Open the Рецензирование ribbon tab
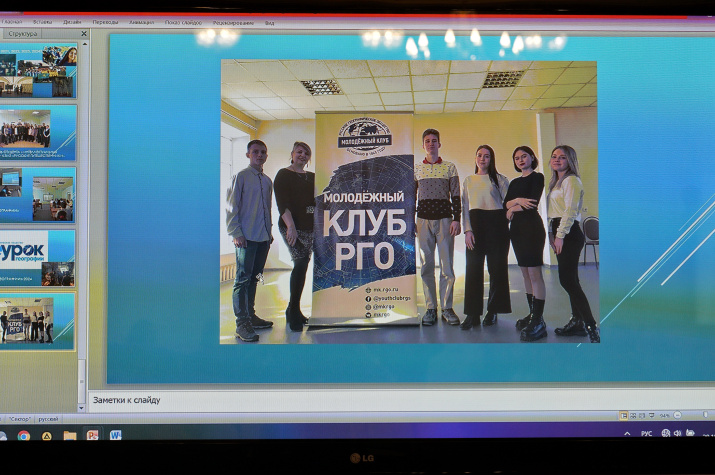This screenshot has width=715, height=475. pyautogui.click(x=233, y=22)
